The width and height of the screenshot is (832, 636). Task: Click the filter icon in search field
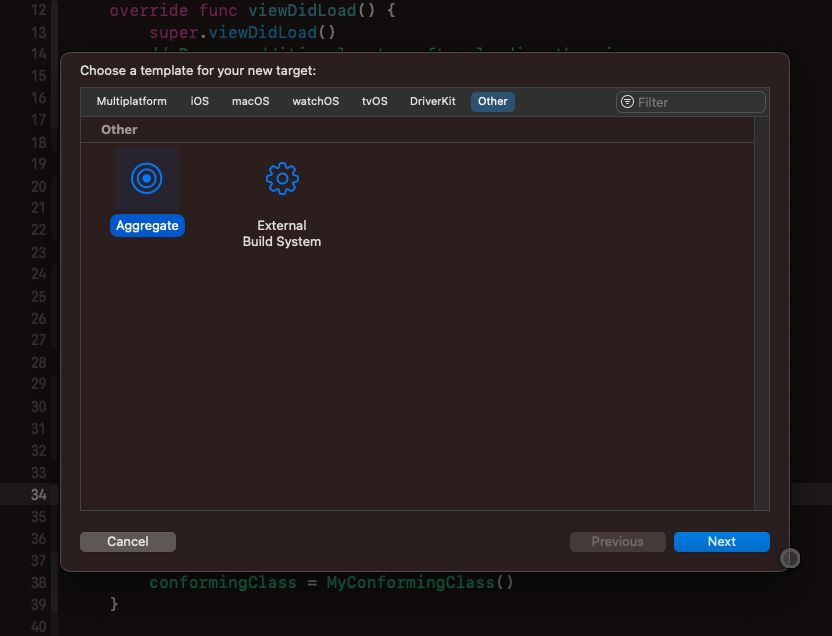tap(627, 102)
